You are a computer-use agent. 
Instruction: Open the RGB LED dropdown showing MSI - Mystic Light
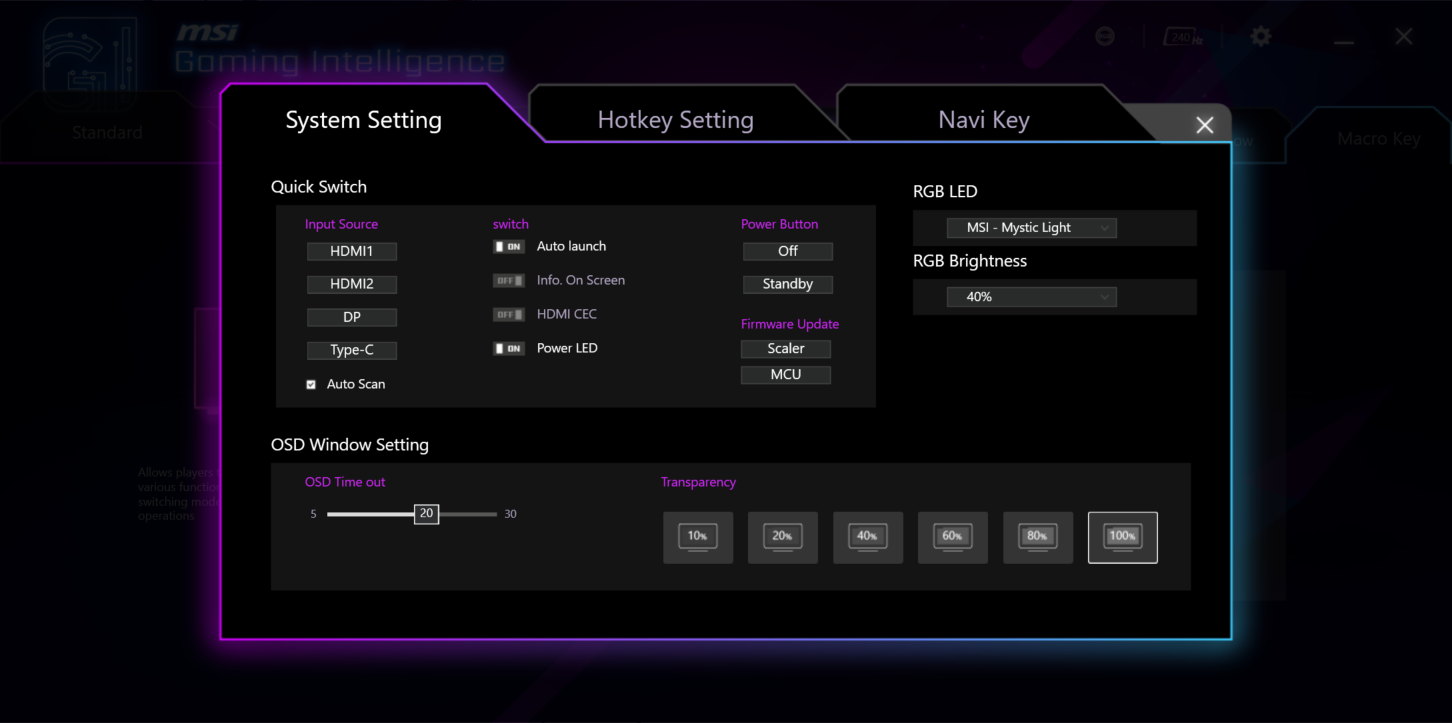1031,227
